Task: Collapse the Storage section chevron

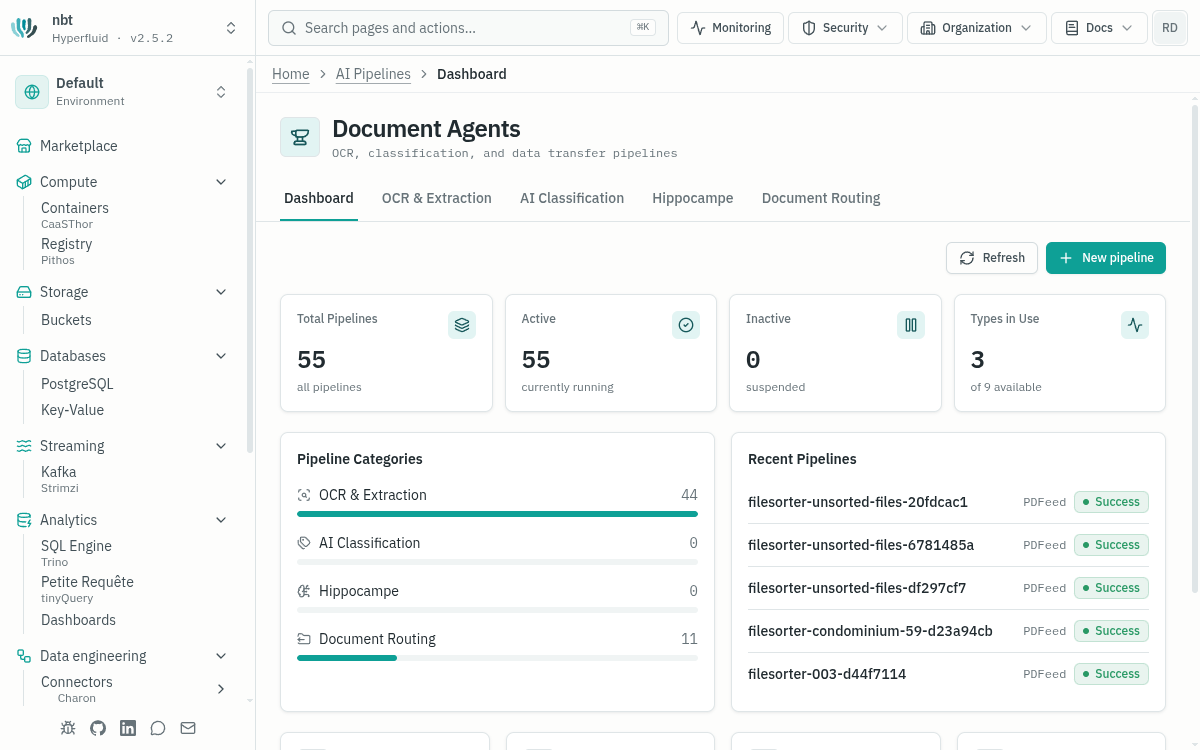Action: (x=221, y=292)
